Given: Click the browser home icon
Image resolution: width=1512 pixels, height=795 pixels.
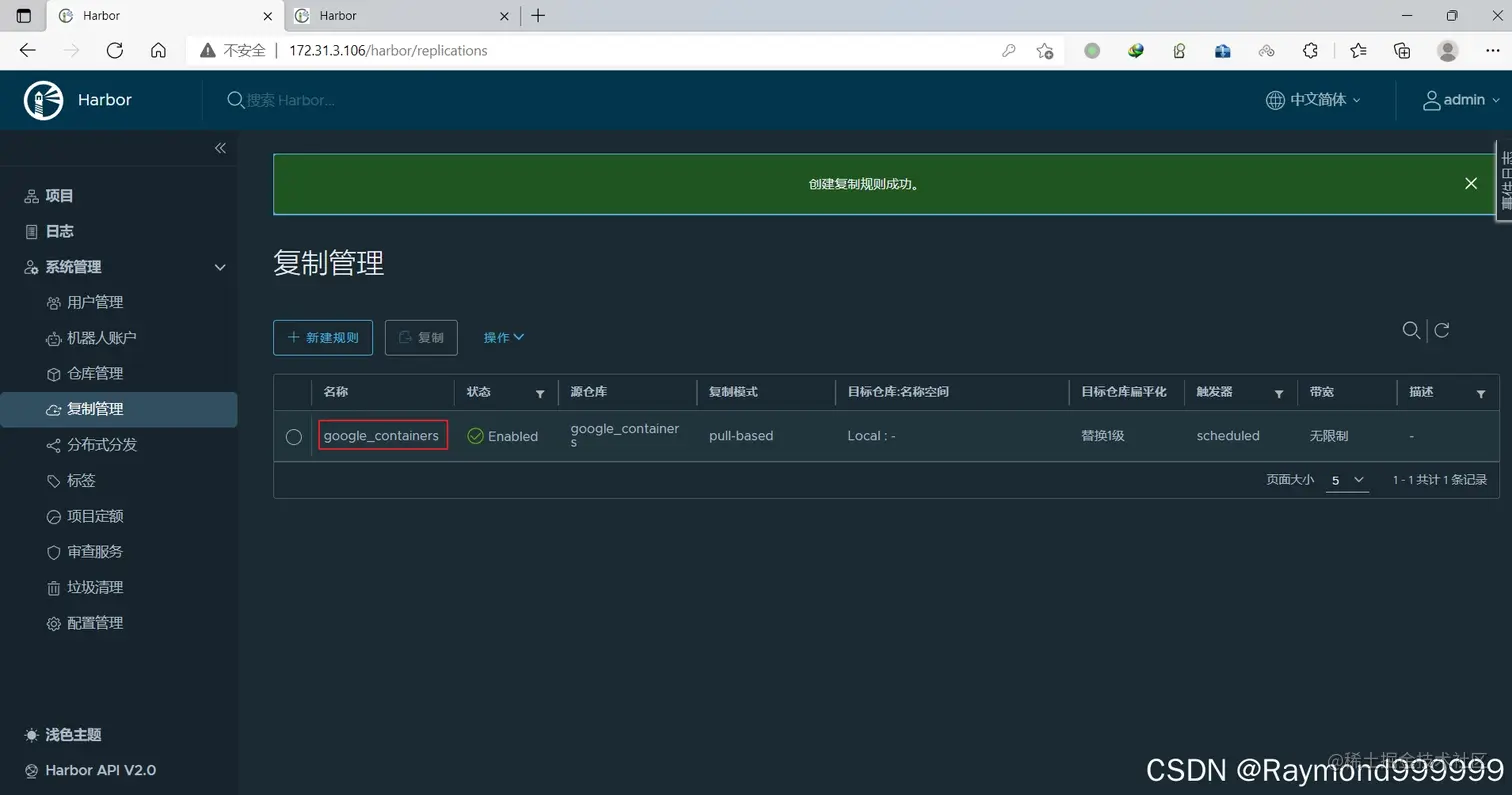Looking at the screenshot, I should 158,50.
